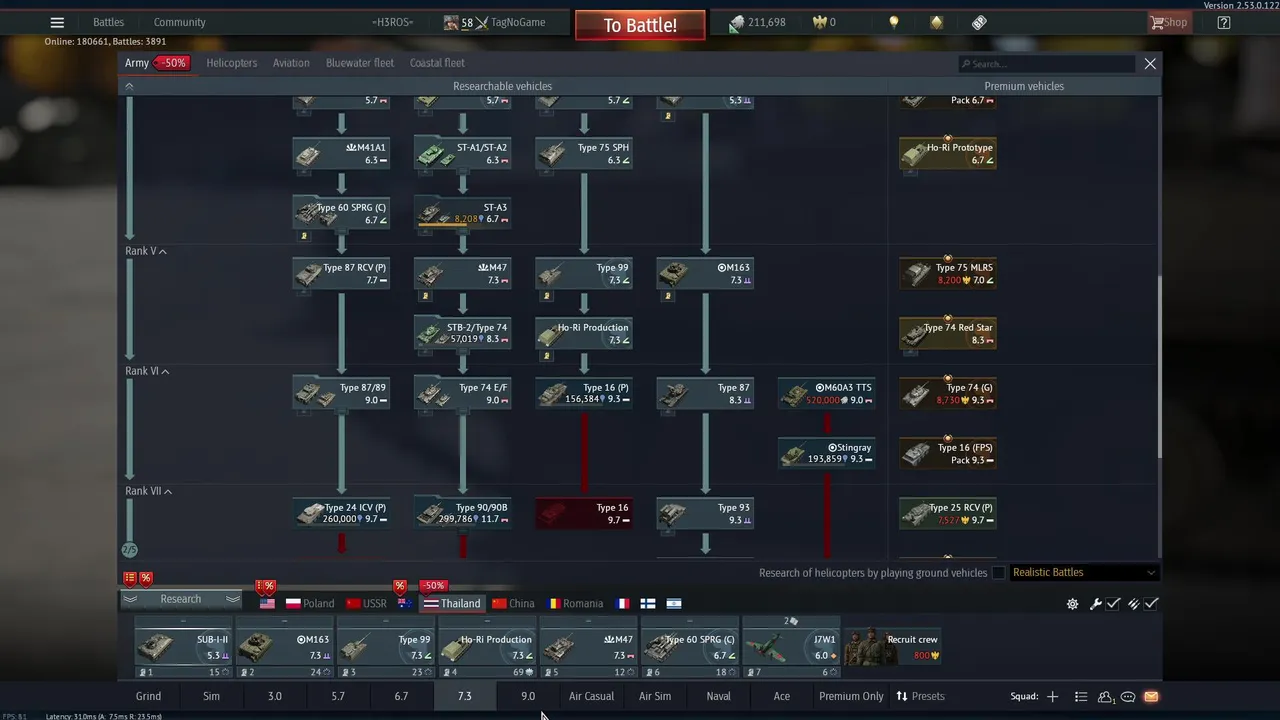Image resolution: width=1280 pixels, height=720 pixels.
Task: Open the orange mail envelope
Action: tap(1151, 696)
